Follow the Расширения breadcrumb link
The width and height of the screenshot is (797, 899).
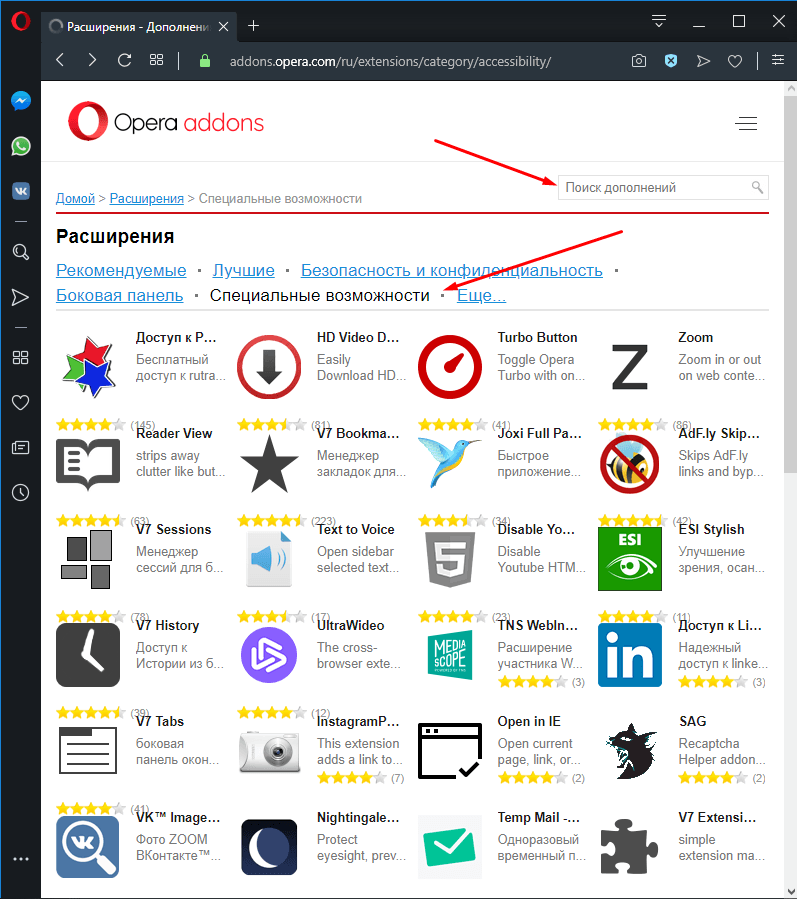tap(147, 198)
